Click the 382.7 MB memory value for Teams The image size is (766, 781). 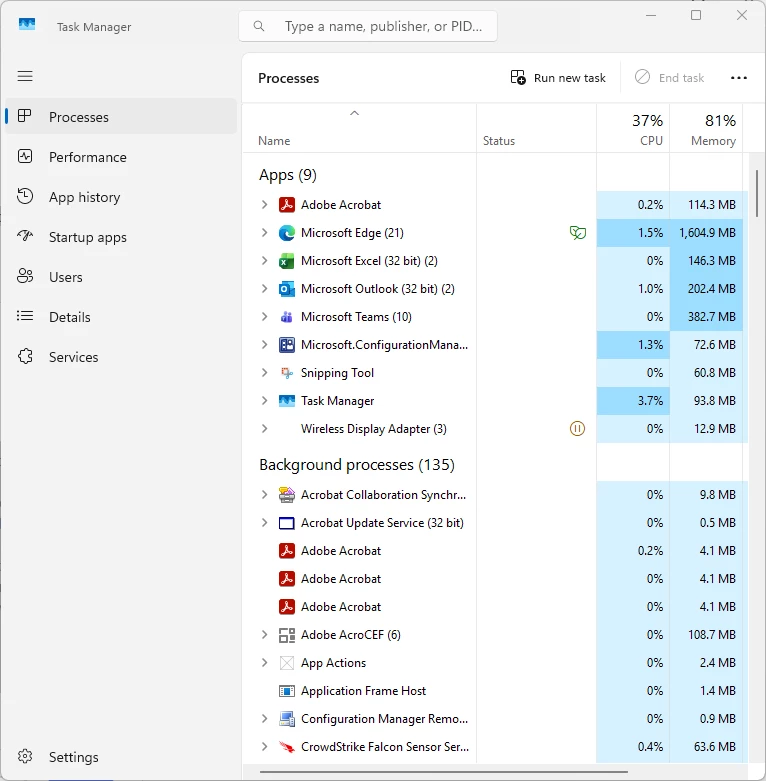(712, 317)
